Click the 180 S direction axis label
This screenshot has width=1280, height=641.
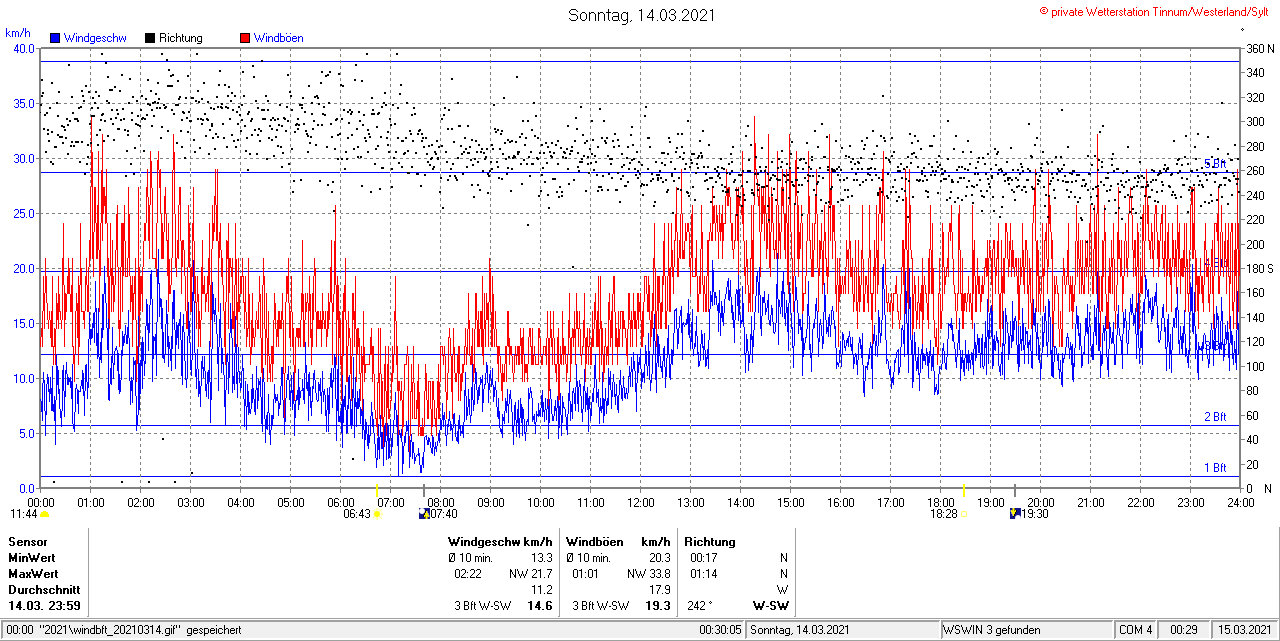pos(1258,268)
